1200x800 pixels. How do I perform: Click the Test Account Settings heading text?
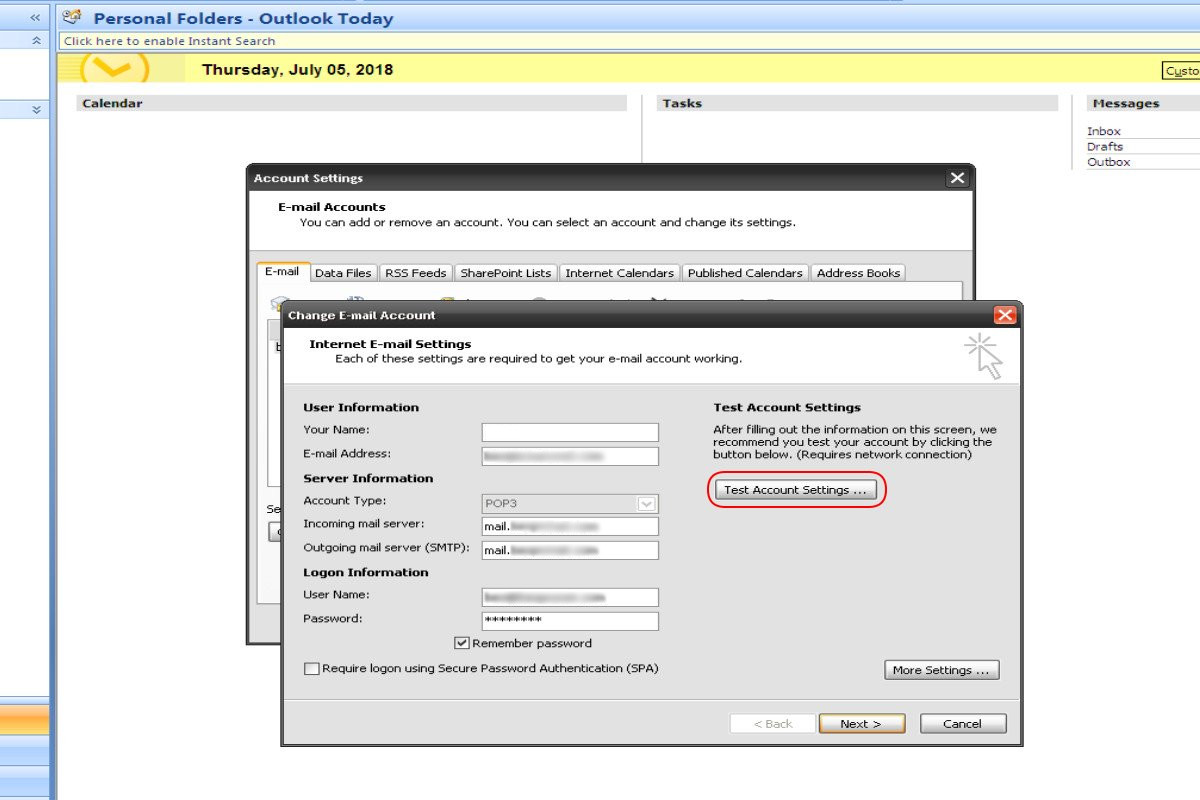[x=787, y=408]
